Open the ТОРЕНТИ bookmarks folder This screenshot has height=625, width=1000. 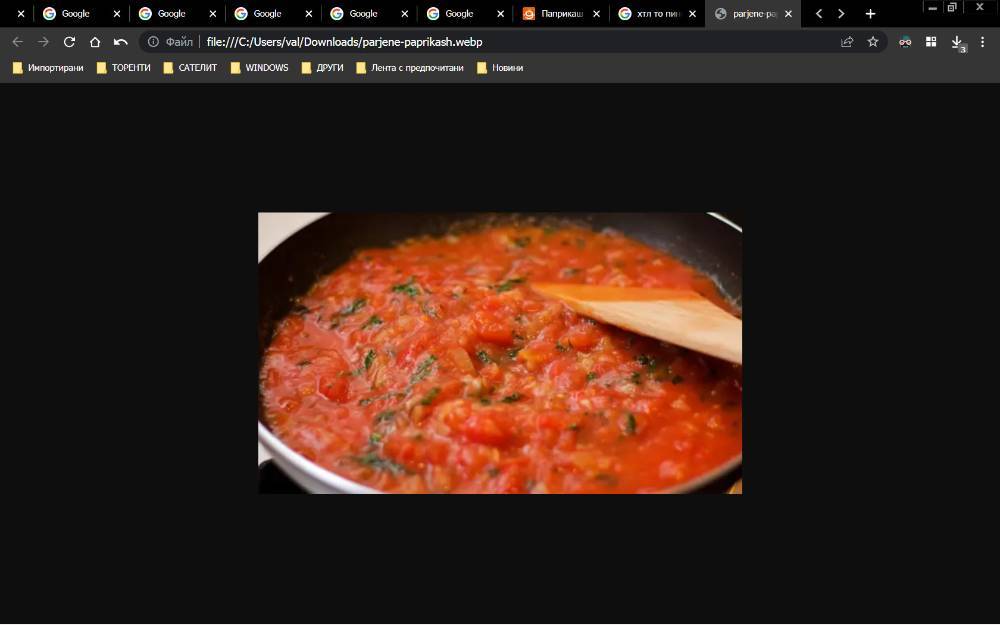click(x=124, y=68)
